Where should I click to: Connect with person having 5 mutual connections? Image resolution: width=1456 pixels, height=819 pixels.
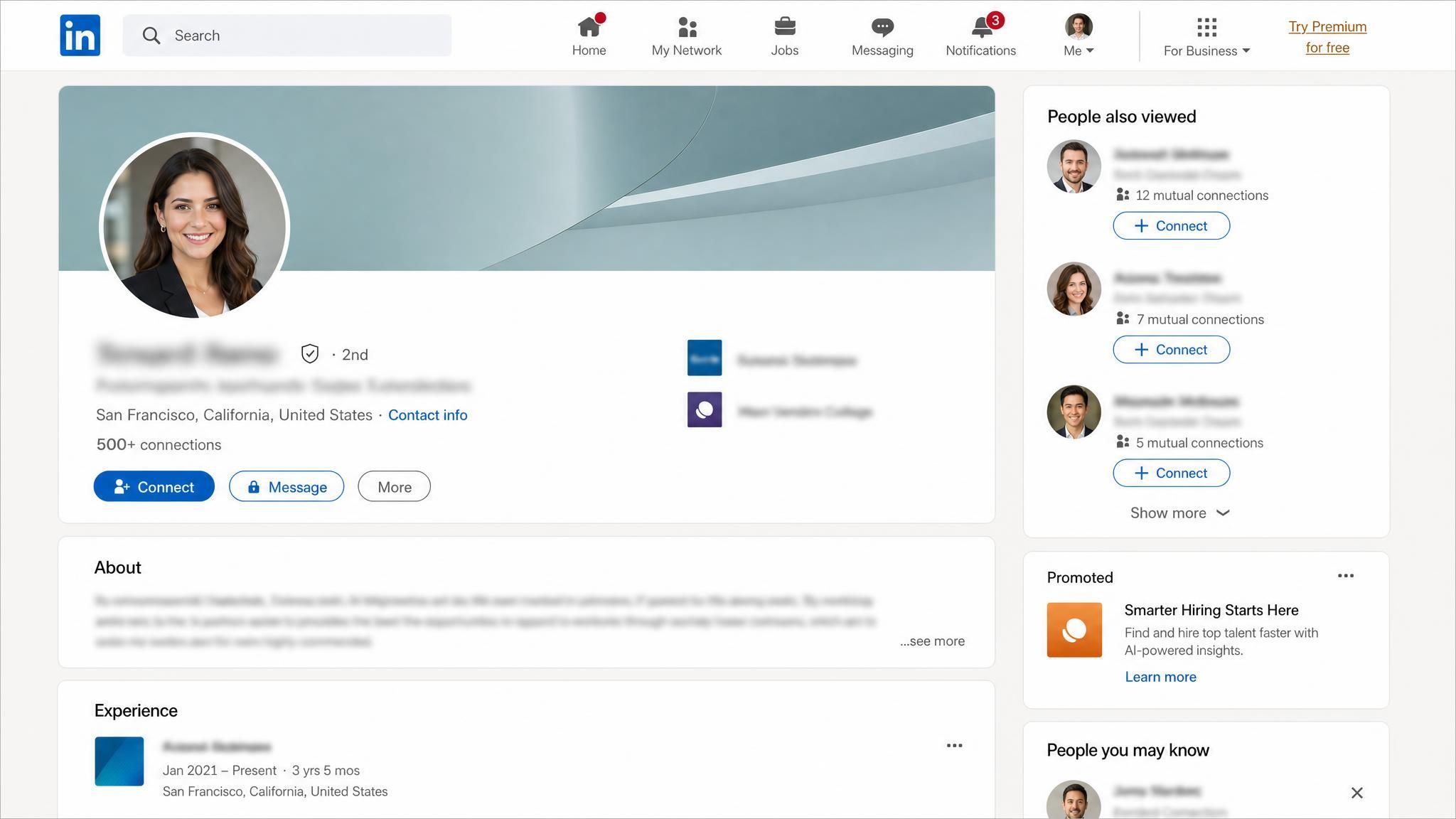(1171, 473)
